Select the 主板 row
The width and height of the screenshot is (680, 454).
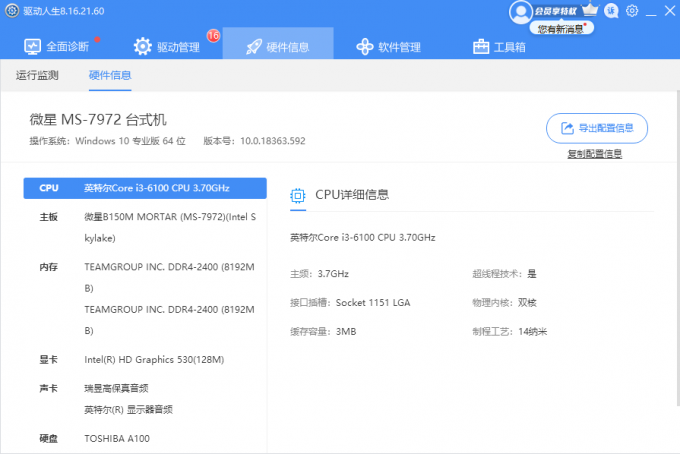145,227
